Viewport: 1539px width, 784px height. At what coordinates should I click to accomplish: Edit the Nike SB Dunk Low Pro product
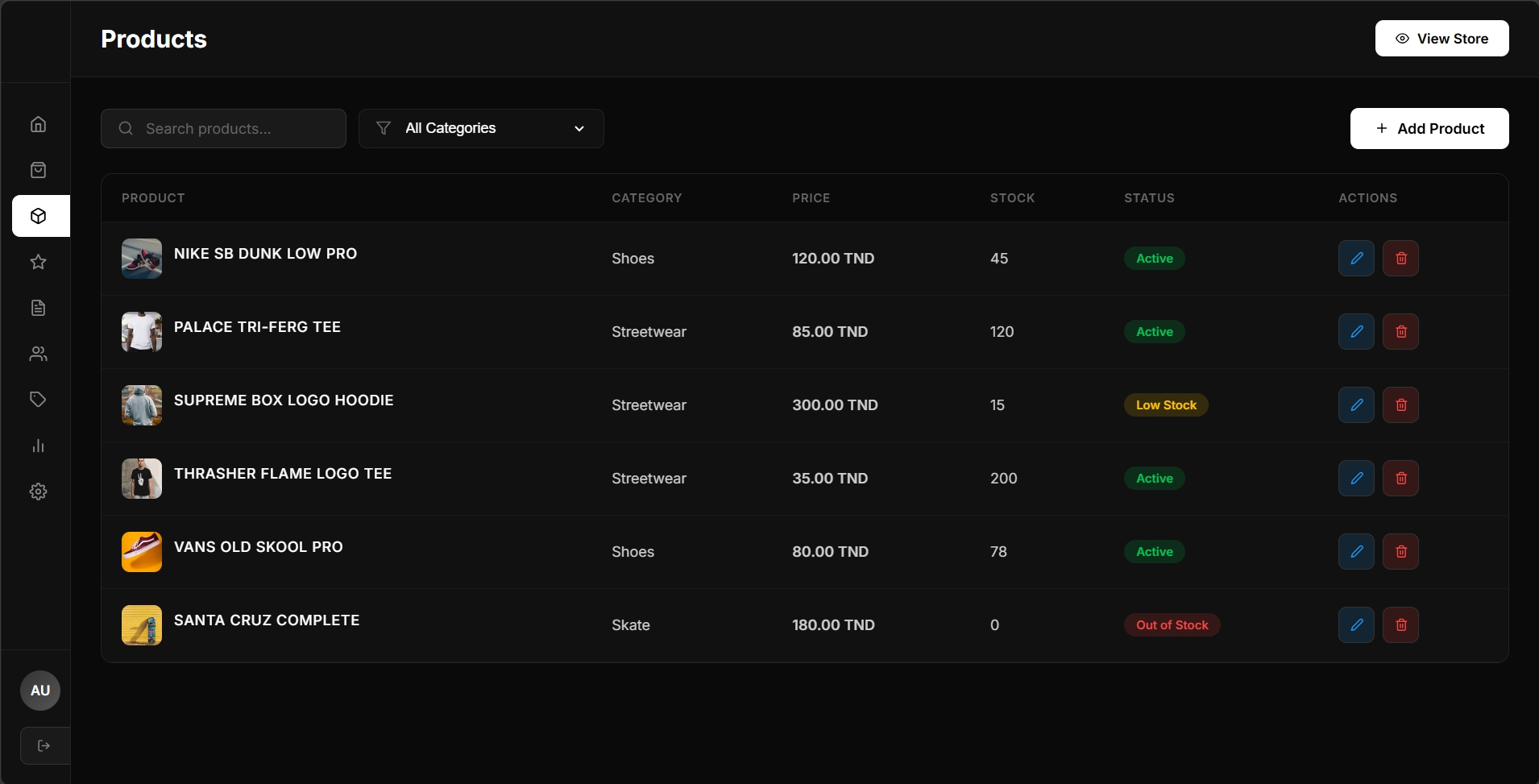coord(1356,259)
